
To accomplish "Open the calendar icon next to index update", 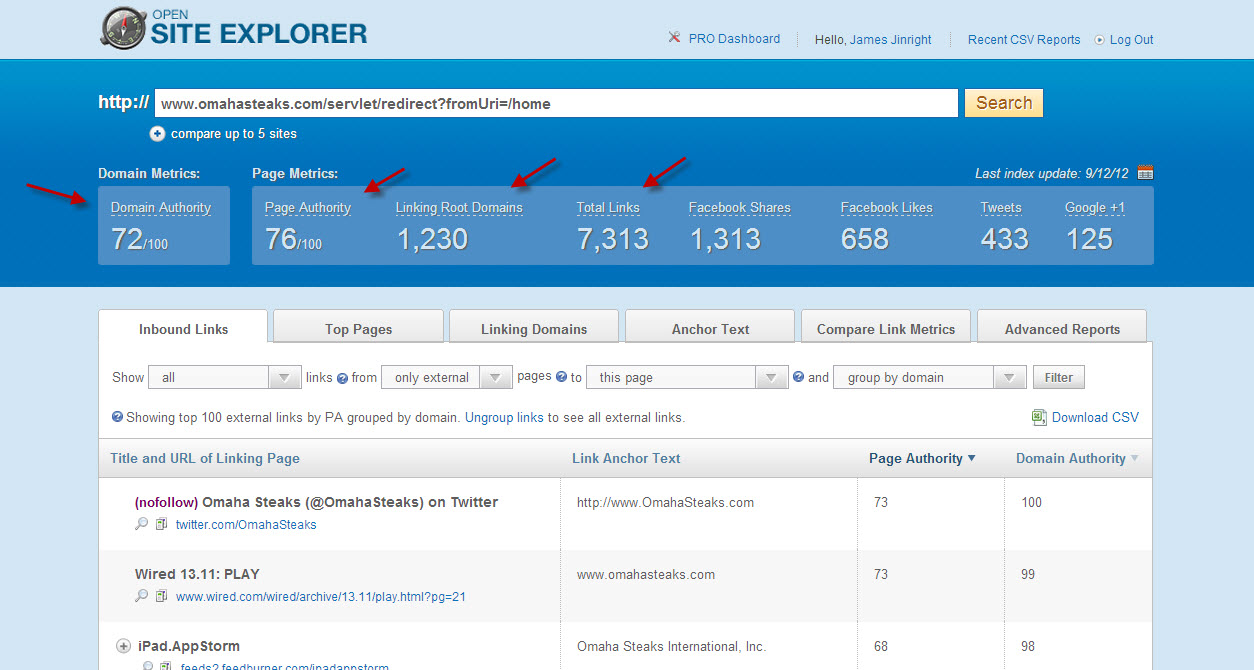I will click(1146, 172).
